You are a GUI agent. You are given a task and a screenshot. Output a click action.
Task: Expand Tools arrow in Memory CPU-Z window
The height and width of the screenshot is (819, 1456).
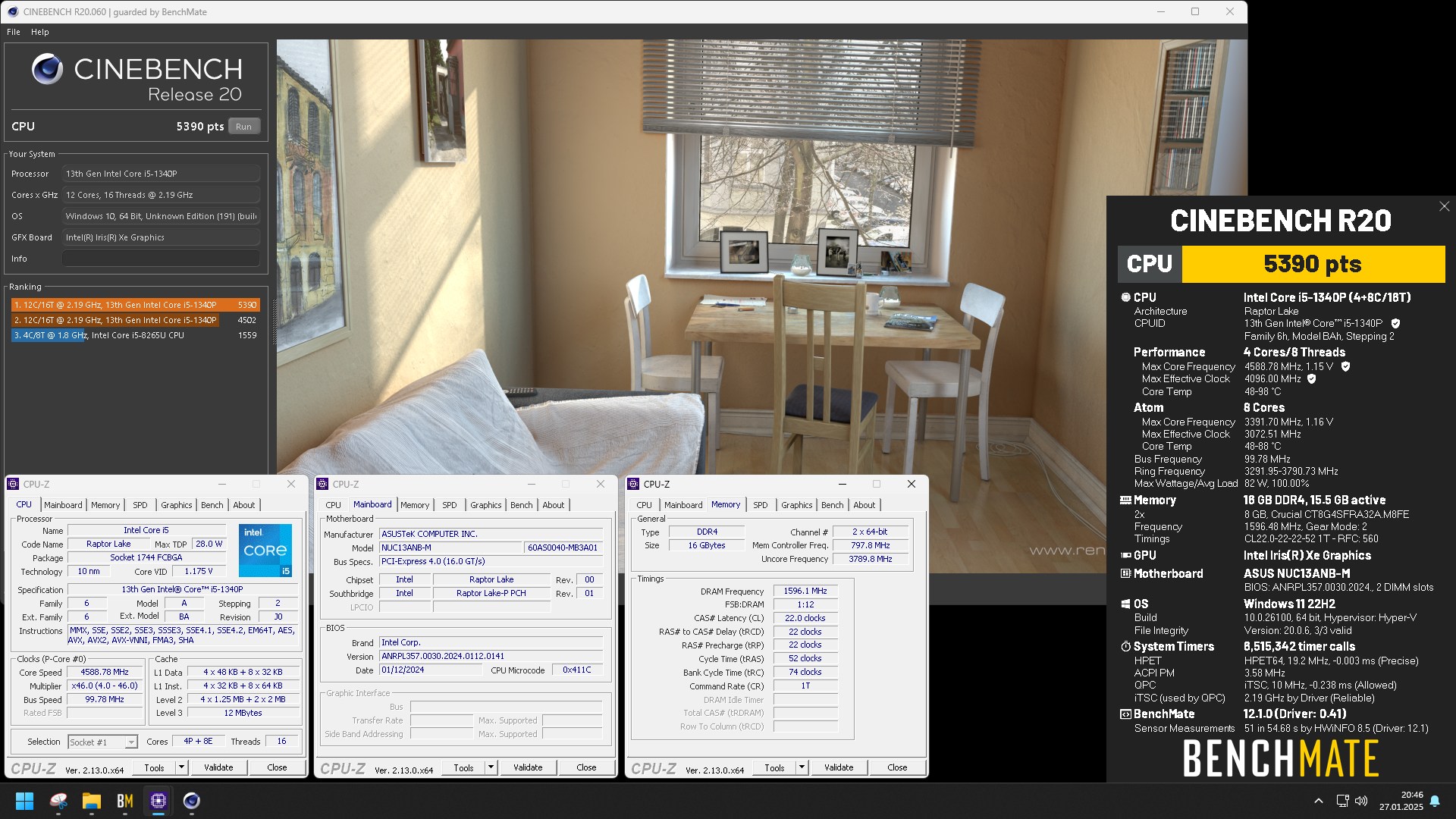[x=802, y=767]
